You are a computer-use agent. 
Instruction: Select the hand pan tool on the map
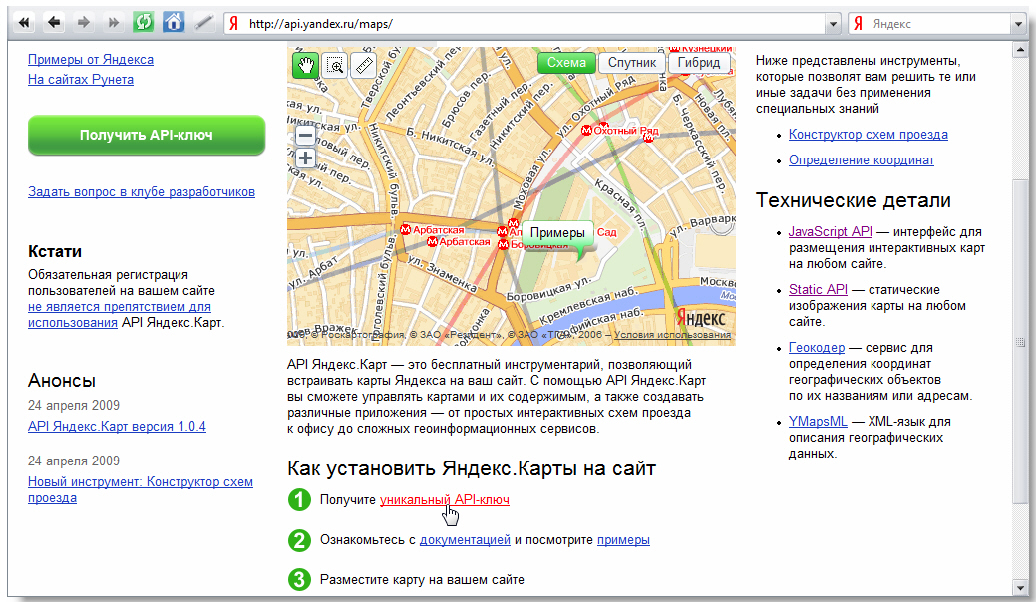[305, 66]
